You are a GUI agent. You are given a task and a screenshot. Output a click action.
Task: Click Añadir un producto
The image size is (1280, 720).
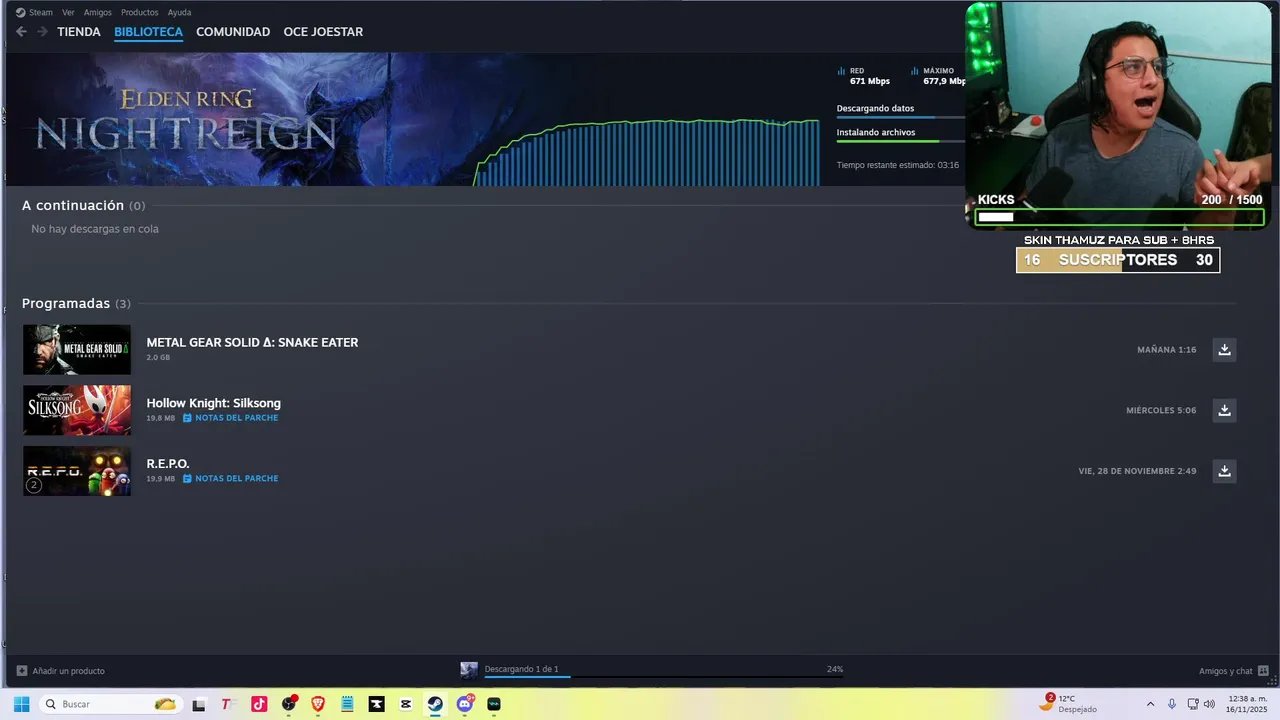(68, 671)
